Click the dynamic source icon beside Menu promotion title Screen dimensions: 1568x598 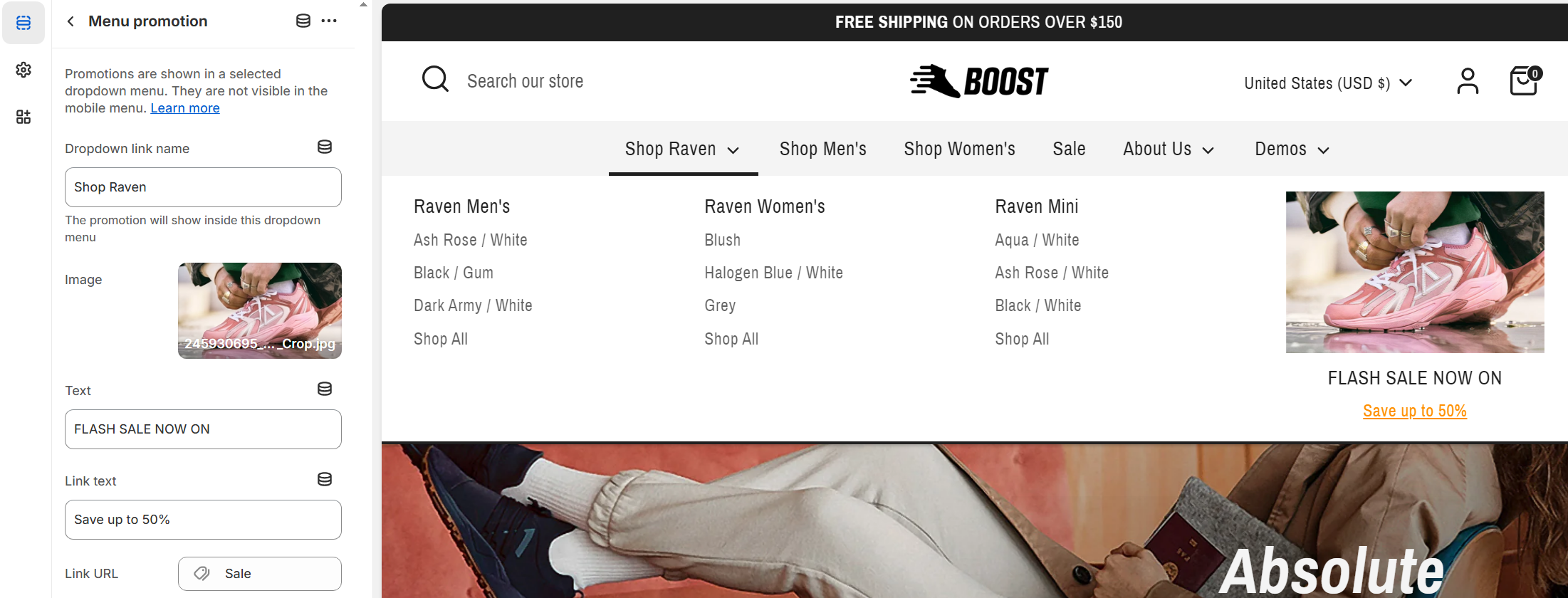pyautogui.click(x=303, y=21)
